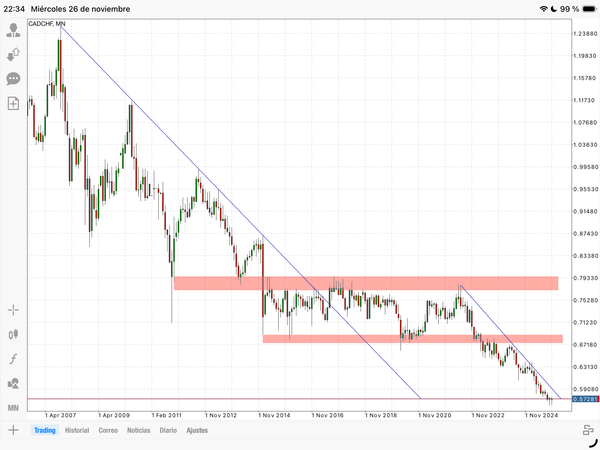Tap the Do Not Disturb moon icon
The width and height of the screenshot is (600, 450).
(x=553, y=9)
